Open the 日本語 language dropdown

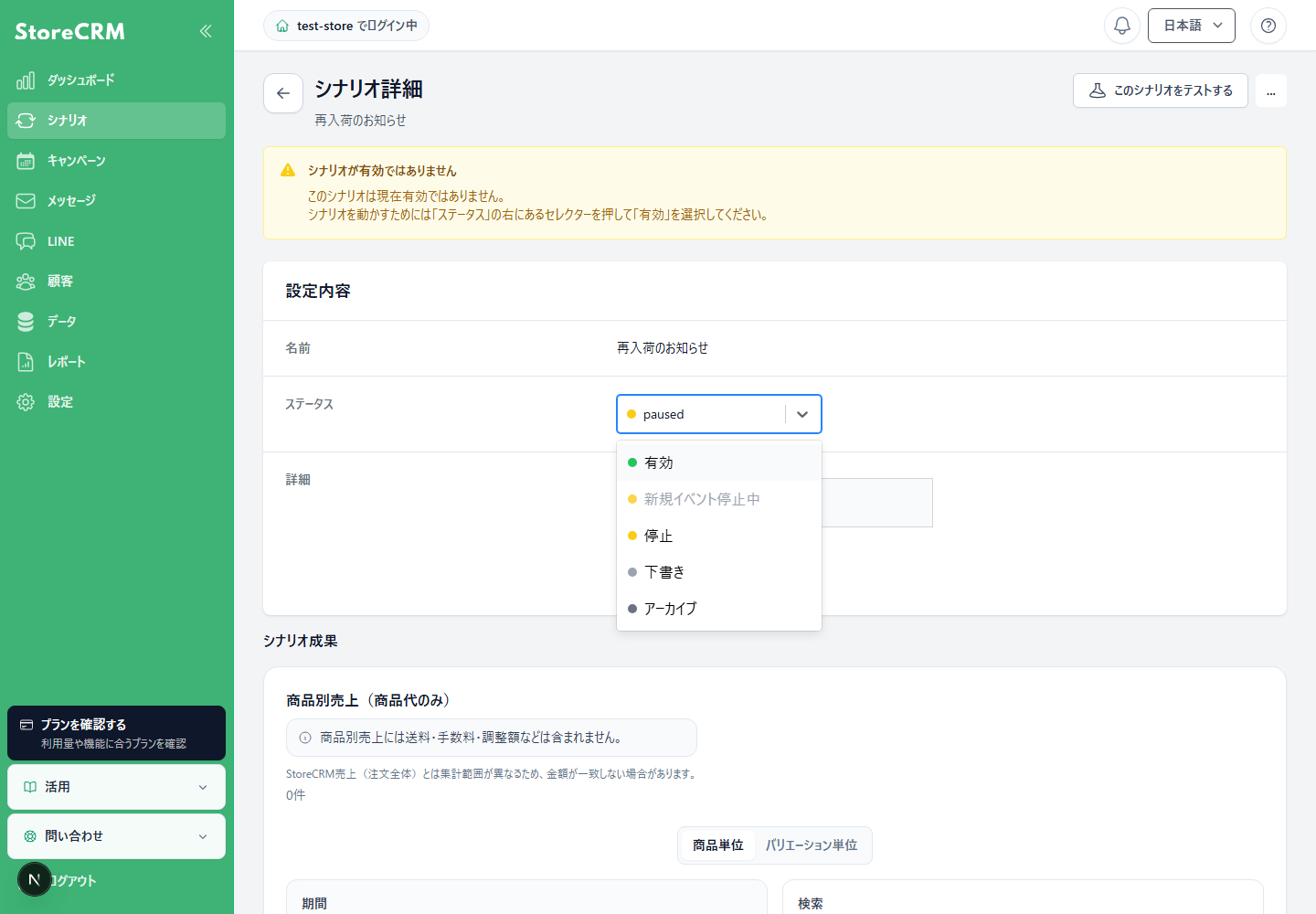[x=1192, y=26]
